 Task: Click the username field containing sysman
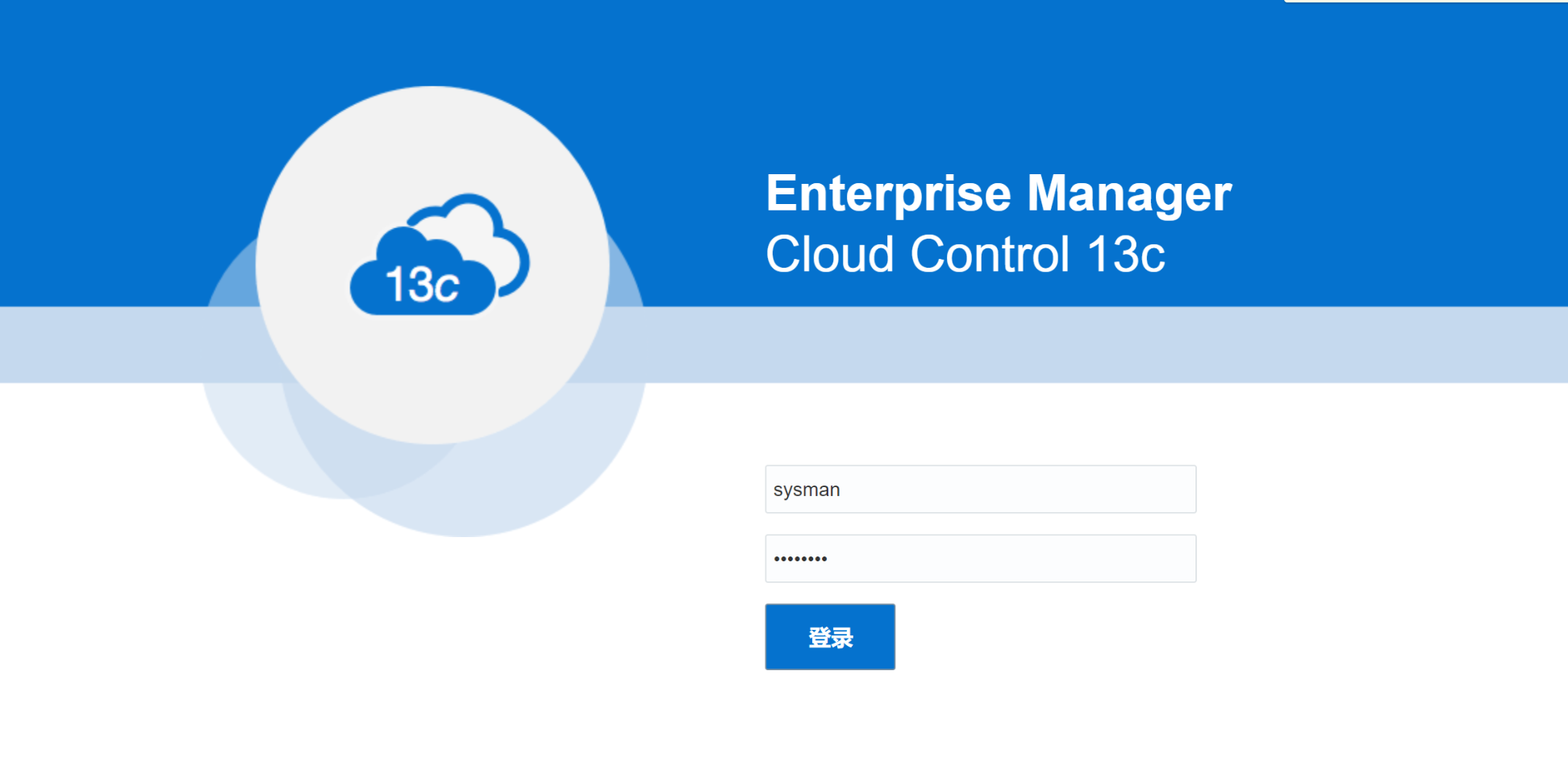tap(980, 490)
